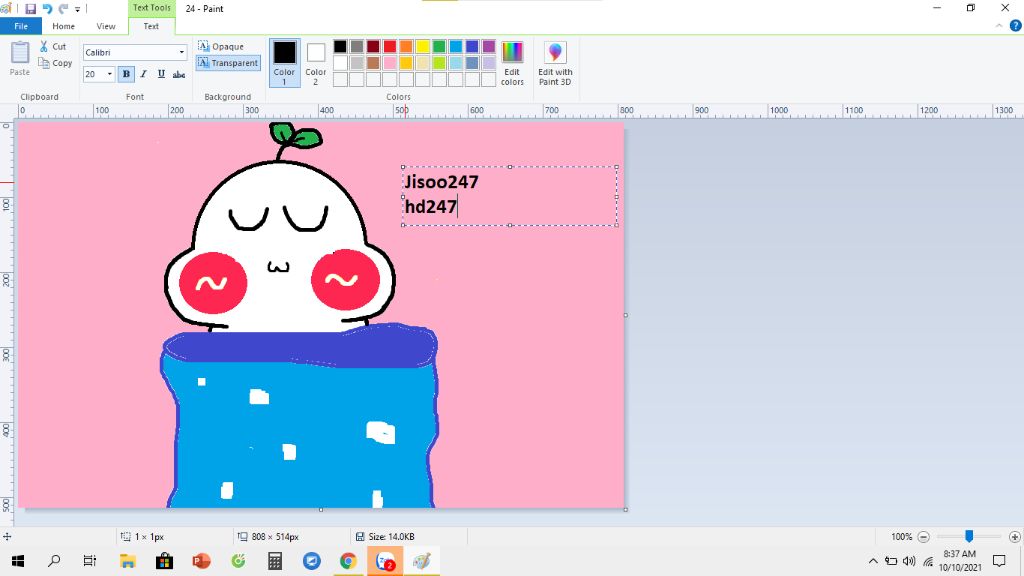Open PowerPoint from the taskbar

tap(201, 561)
